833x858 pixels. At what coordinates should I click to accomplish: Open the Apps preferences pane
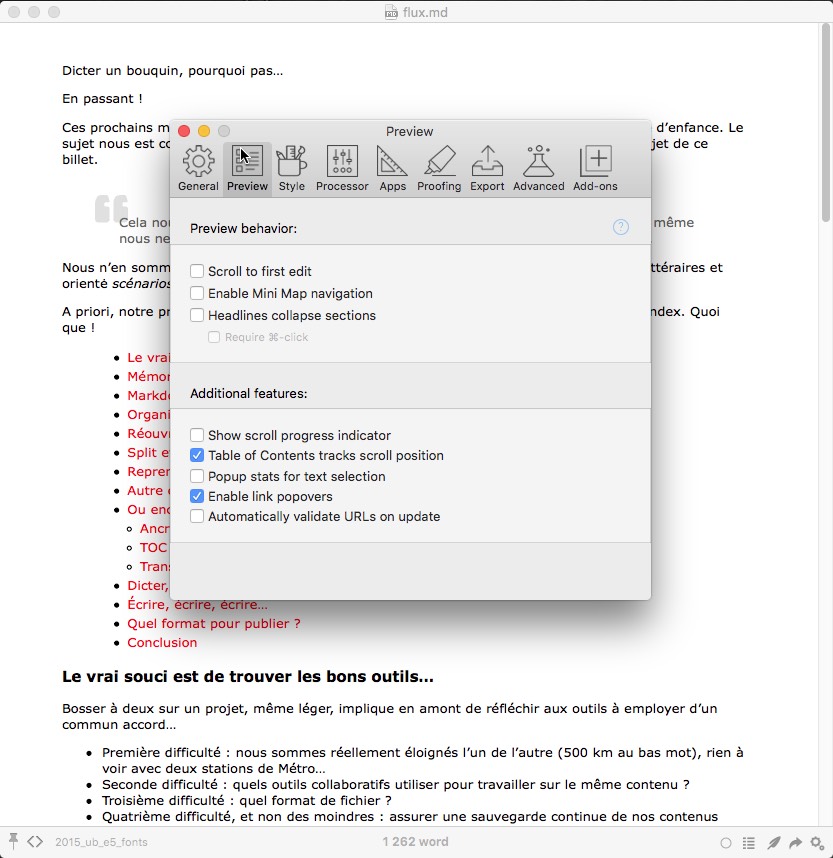pyautogui.click(x=392, y=169)
